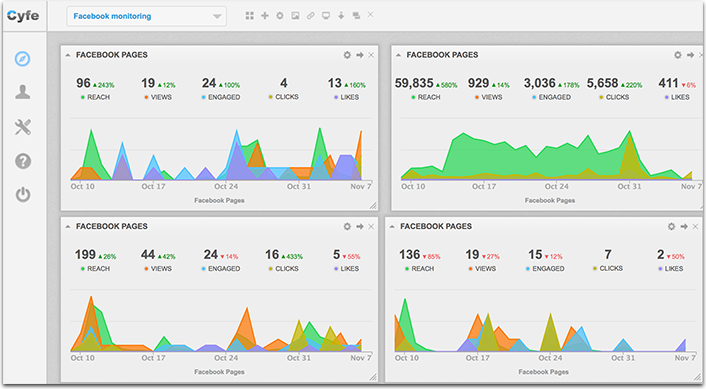This screenshot has width=706, height=389.
Task: Toggle LIKES legend showing 13 up 160%
Action: pos(346,97)
